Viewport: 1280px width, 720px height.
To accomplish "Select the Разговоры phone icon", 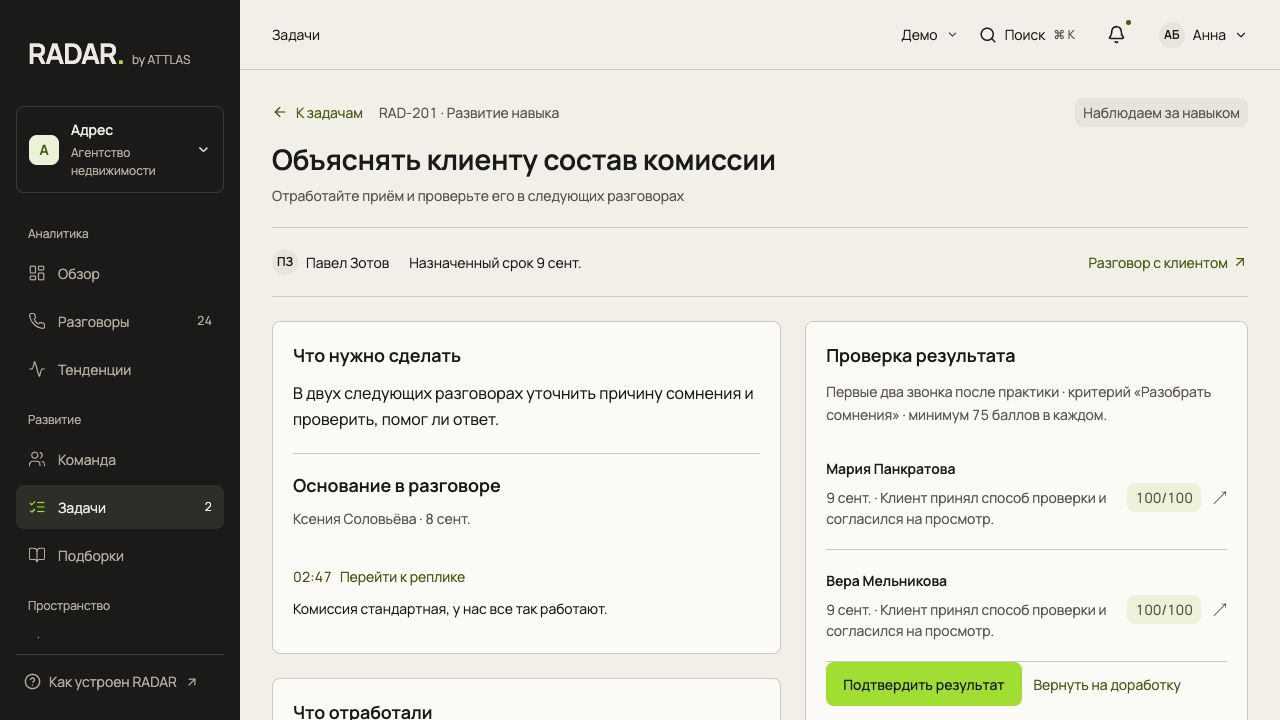I will [x=37, y=321].
